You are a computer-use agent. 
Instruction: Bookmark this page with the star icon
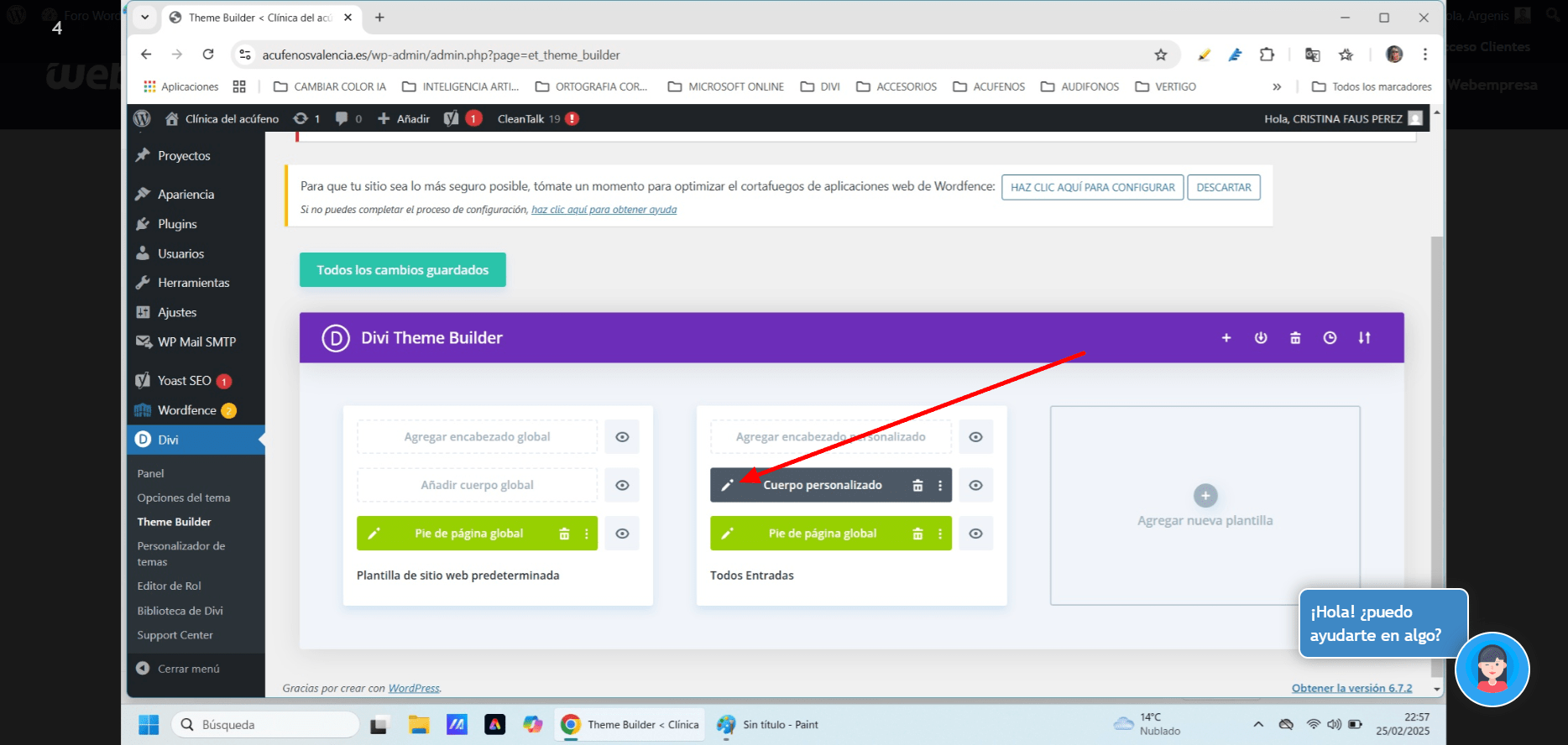(x=1161, y=55)
